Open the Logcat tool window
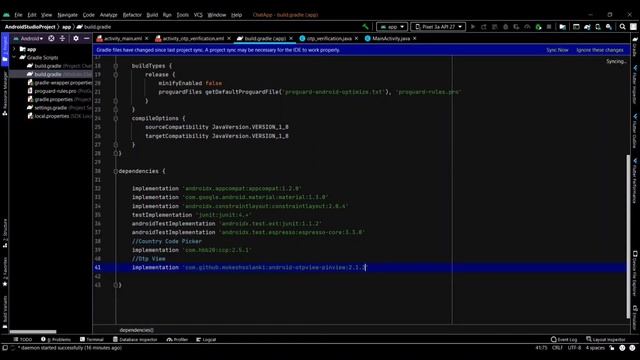This screenshot has height=360, width=640. (206, 339)
